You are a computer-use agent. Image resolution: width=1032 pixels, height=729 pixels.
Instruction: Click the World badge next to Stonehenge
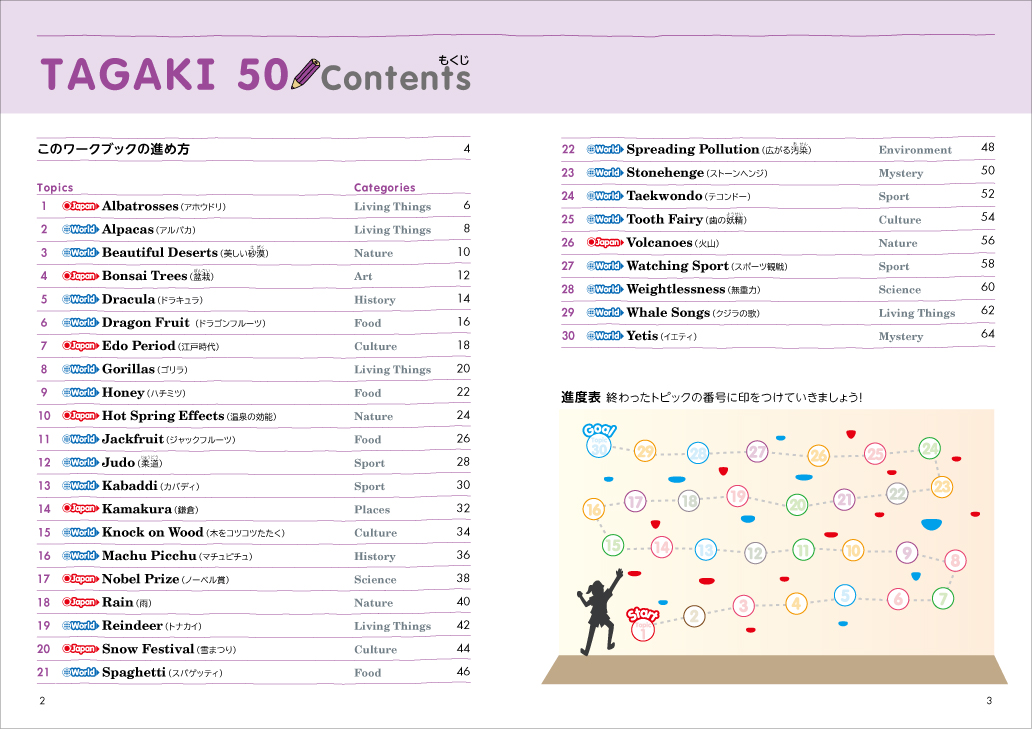pyautogui.click(x=605, y=173)
